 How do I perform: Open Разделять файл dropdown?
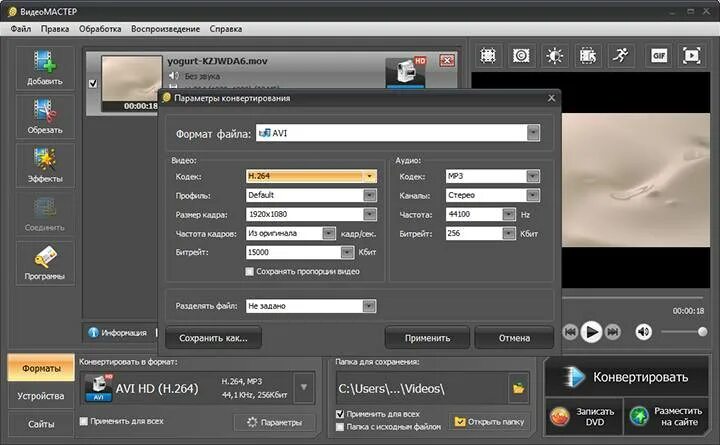(369, 306)
